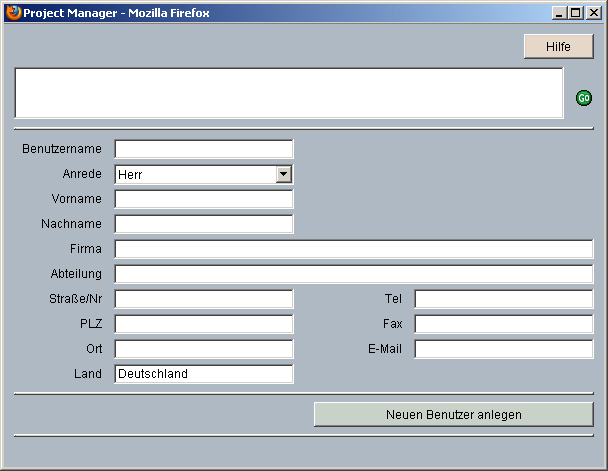
Task: Click into the Vorname text field
Action: pos(204,199)
